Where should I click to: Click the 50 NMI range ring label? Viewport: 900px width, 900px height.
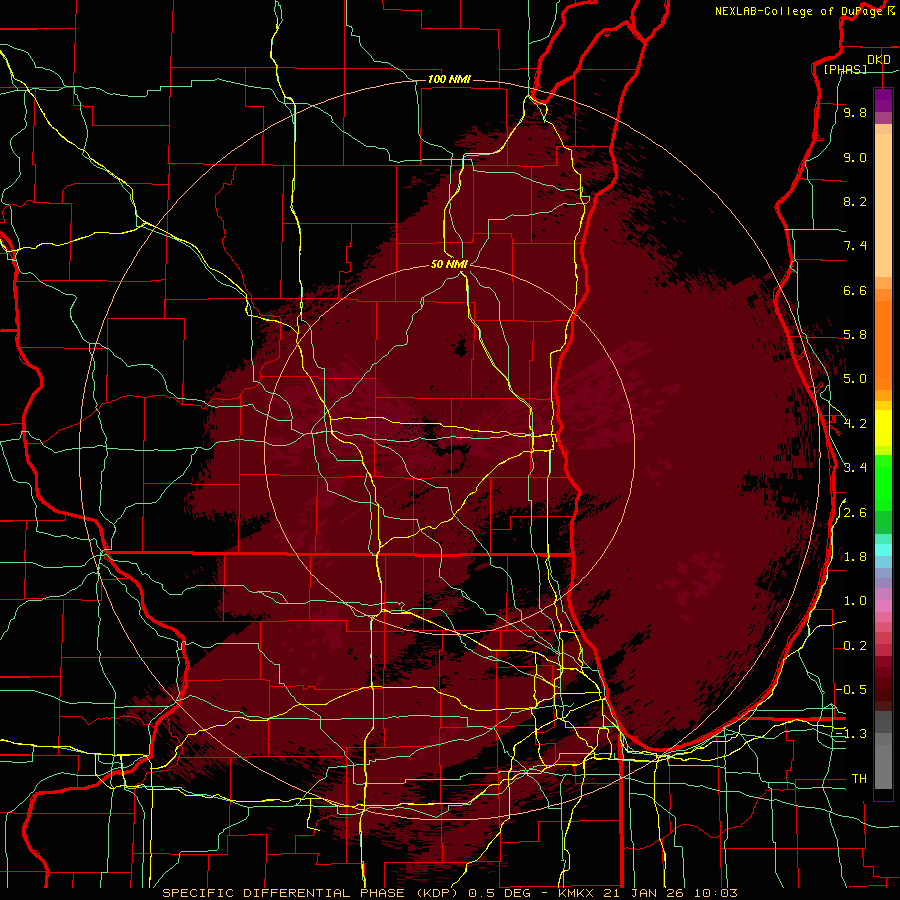point(449,264)
